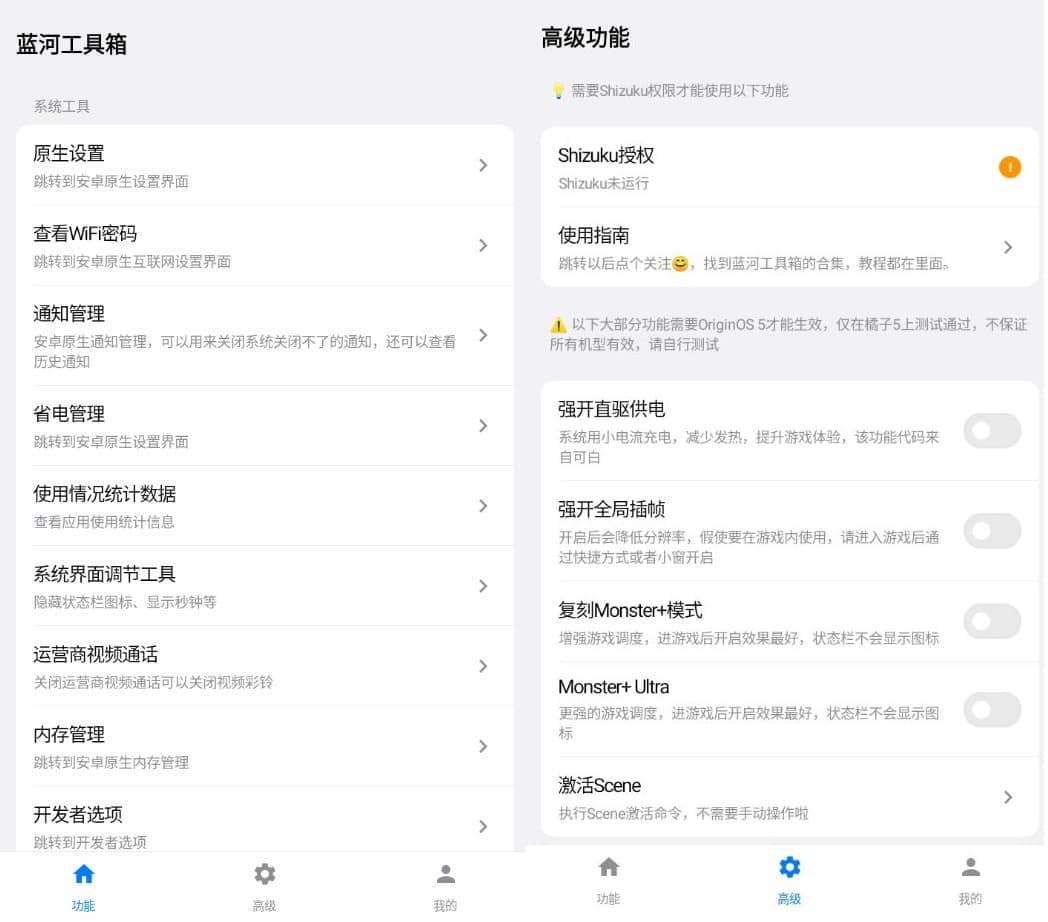Screen dimensions: 1048x922
Task: Click the 我的 person icon on left panel
Action: [x=444, y=873]
